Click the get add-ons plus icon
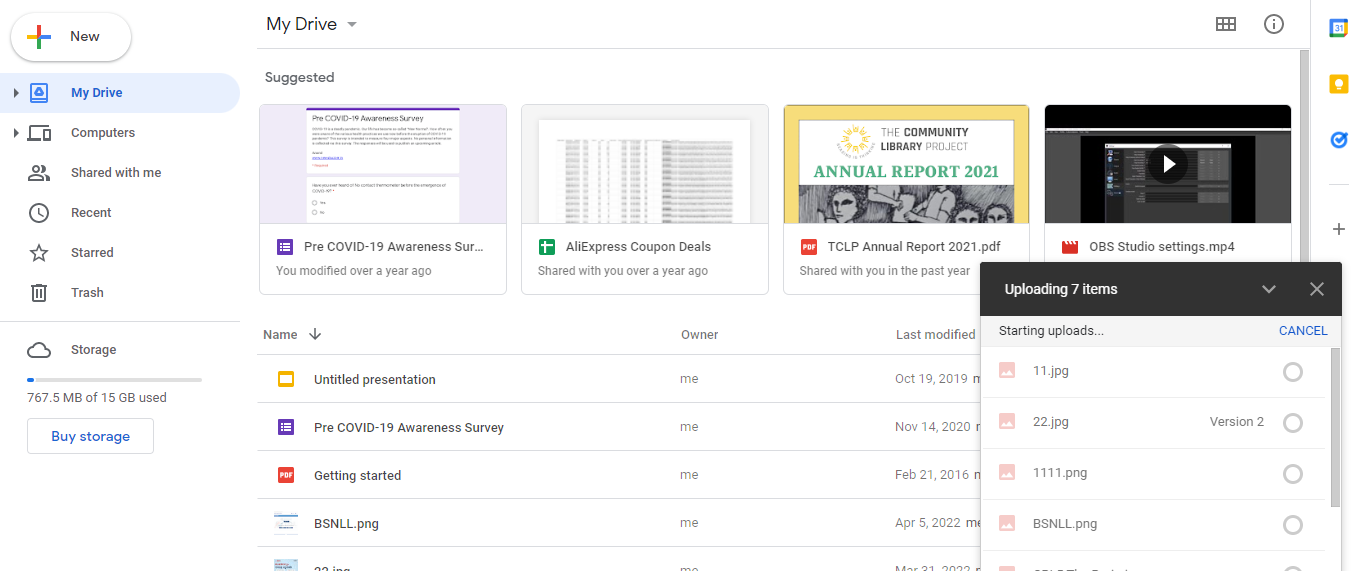 [x=1339, y=229]
